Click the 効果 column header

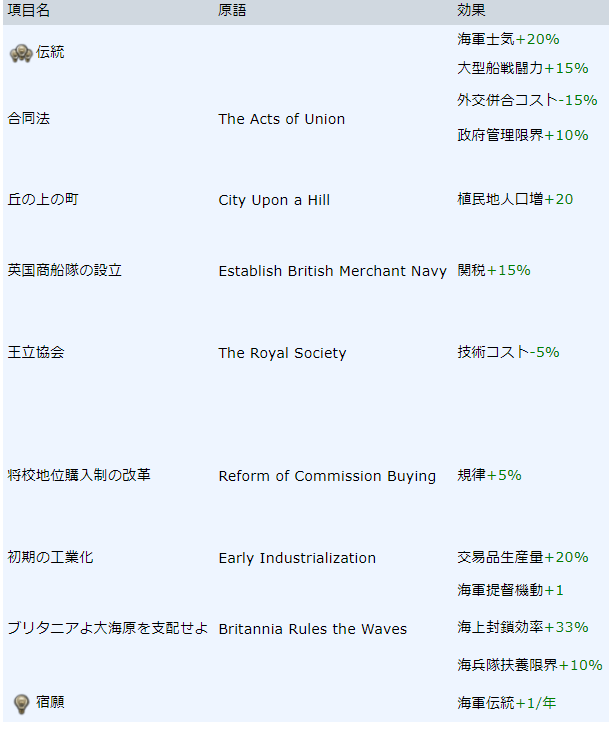click(x=471, y=10)
